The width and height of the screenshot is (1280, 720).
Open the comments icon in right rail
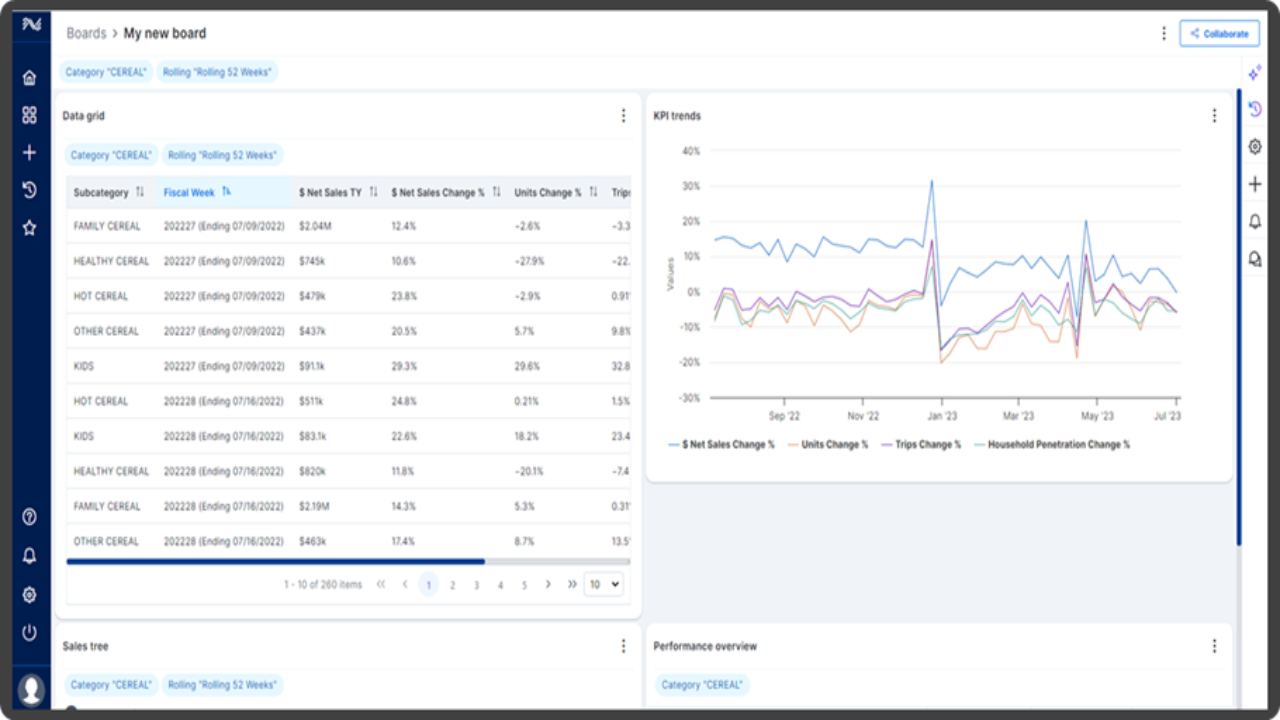(x=1255, y=259)
